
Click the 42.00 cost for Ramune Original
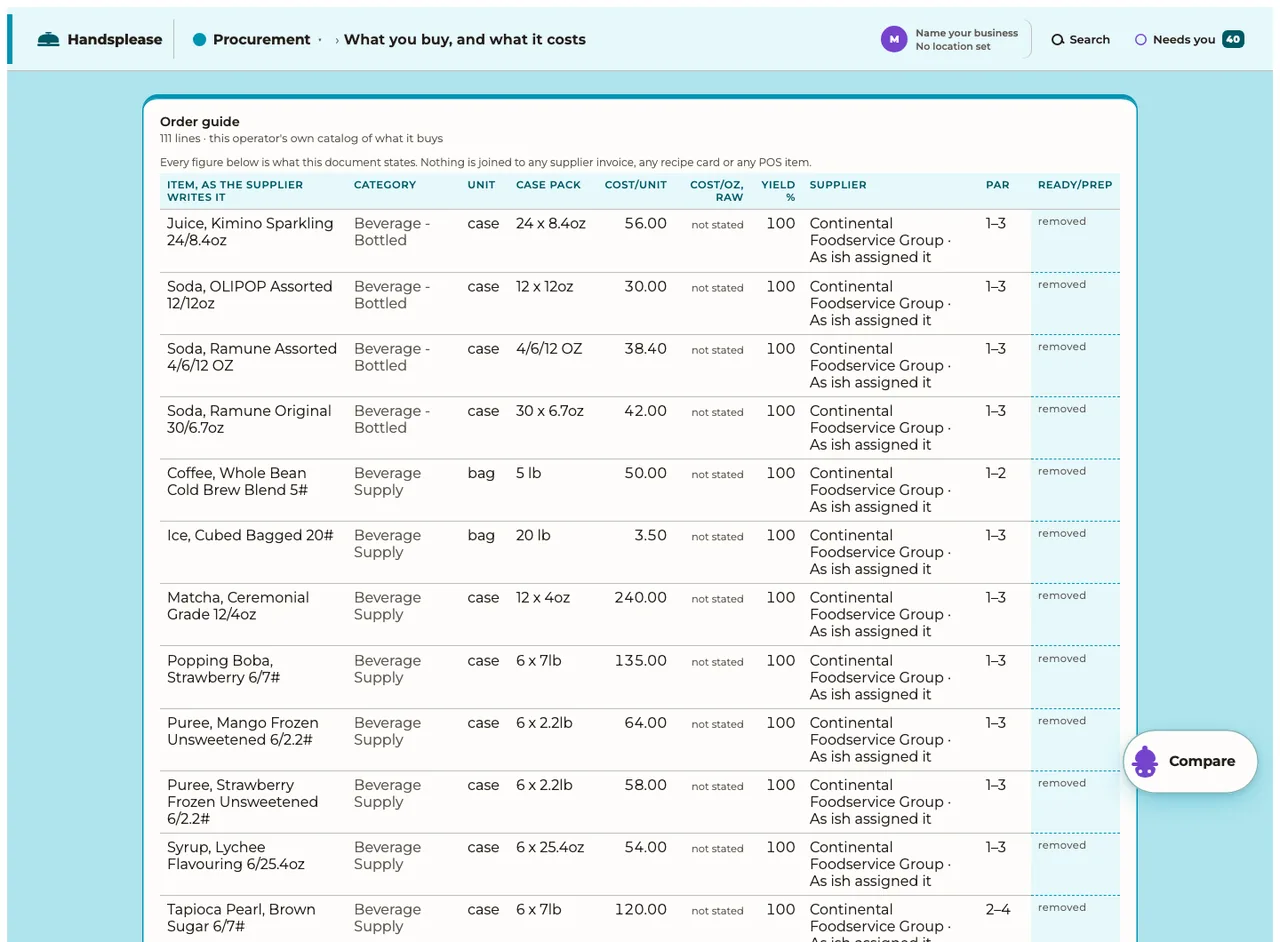tap(646, 411)
